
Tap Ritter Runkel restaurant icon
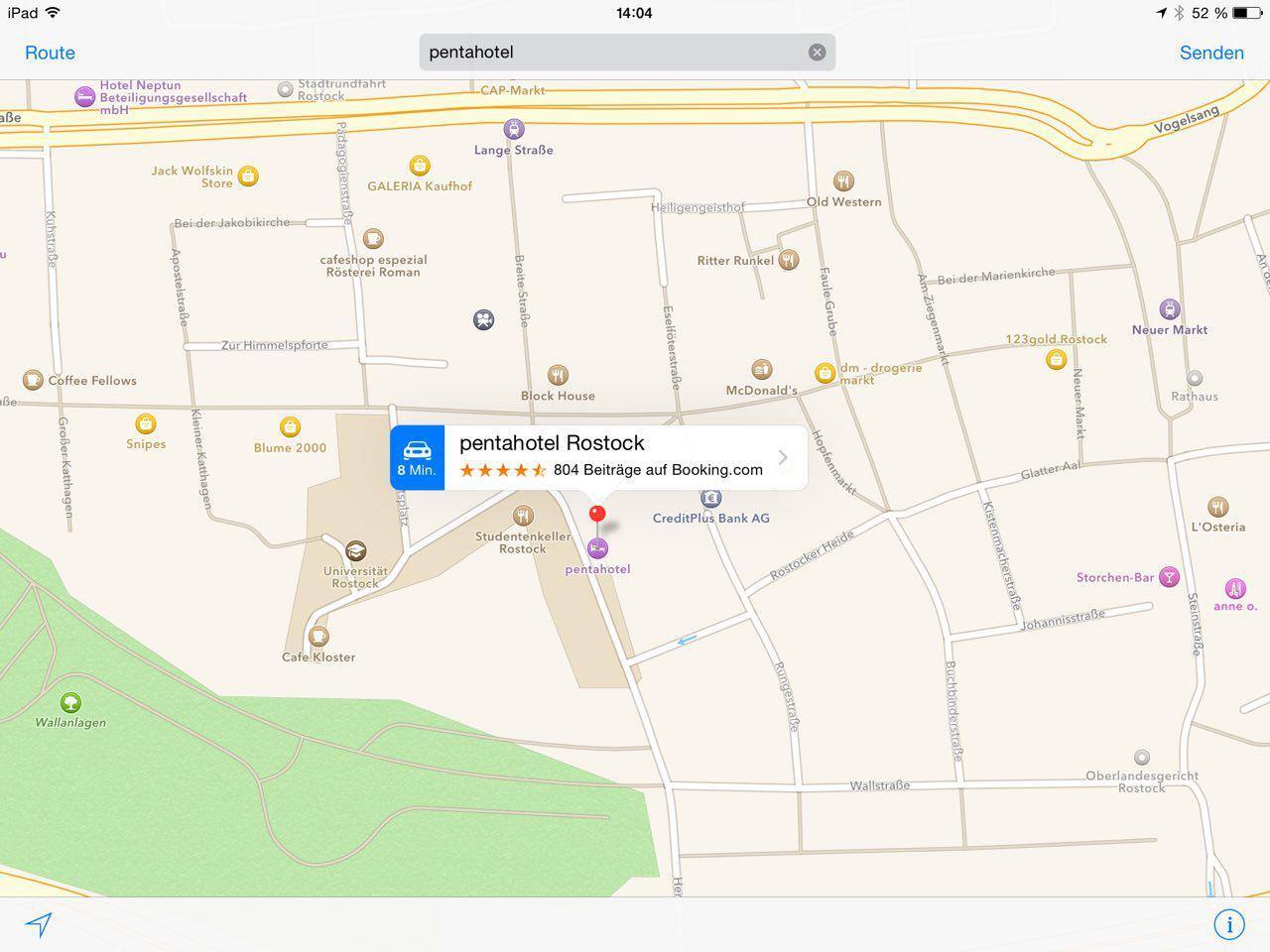[x=788, y=260]
